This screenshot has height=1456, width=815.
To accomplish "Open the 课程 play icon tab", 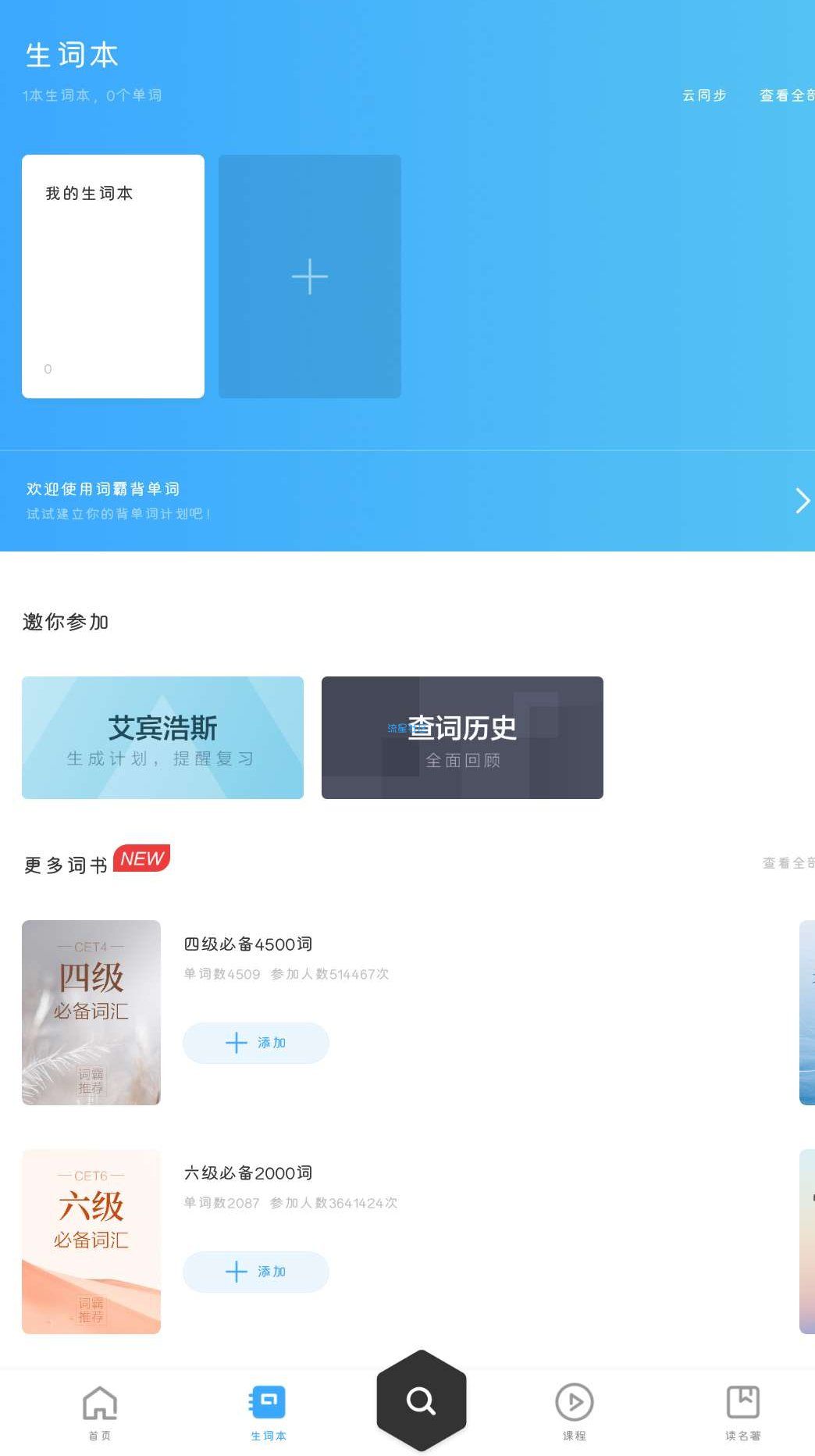I will click(x=575, y=1402).
